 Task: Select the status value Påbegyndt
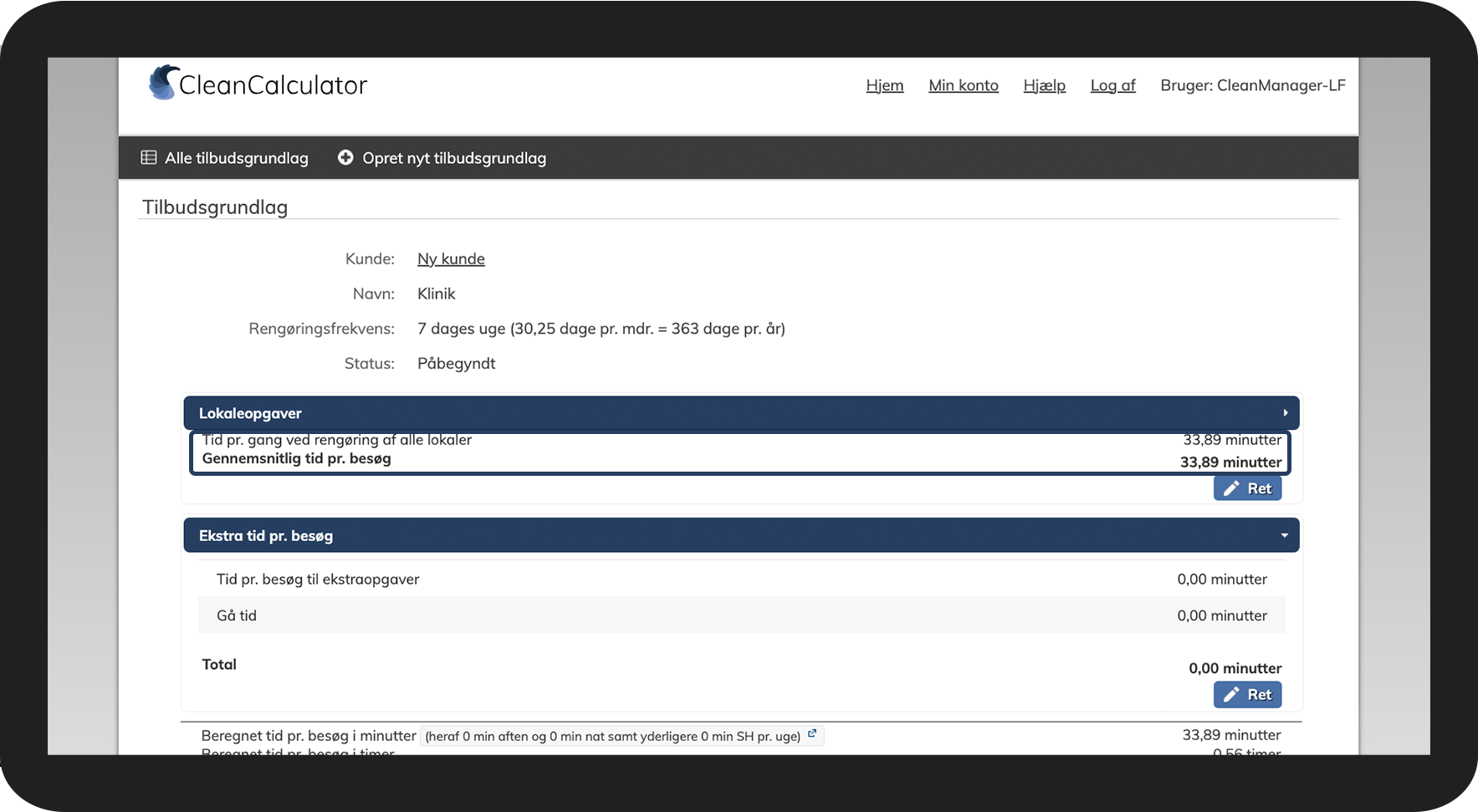[456, 364]
